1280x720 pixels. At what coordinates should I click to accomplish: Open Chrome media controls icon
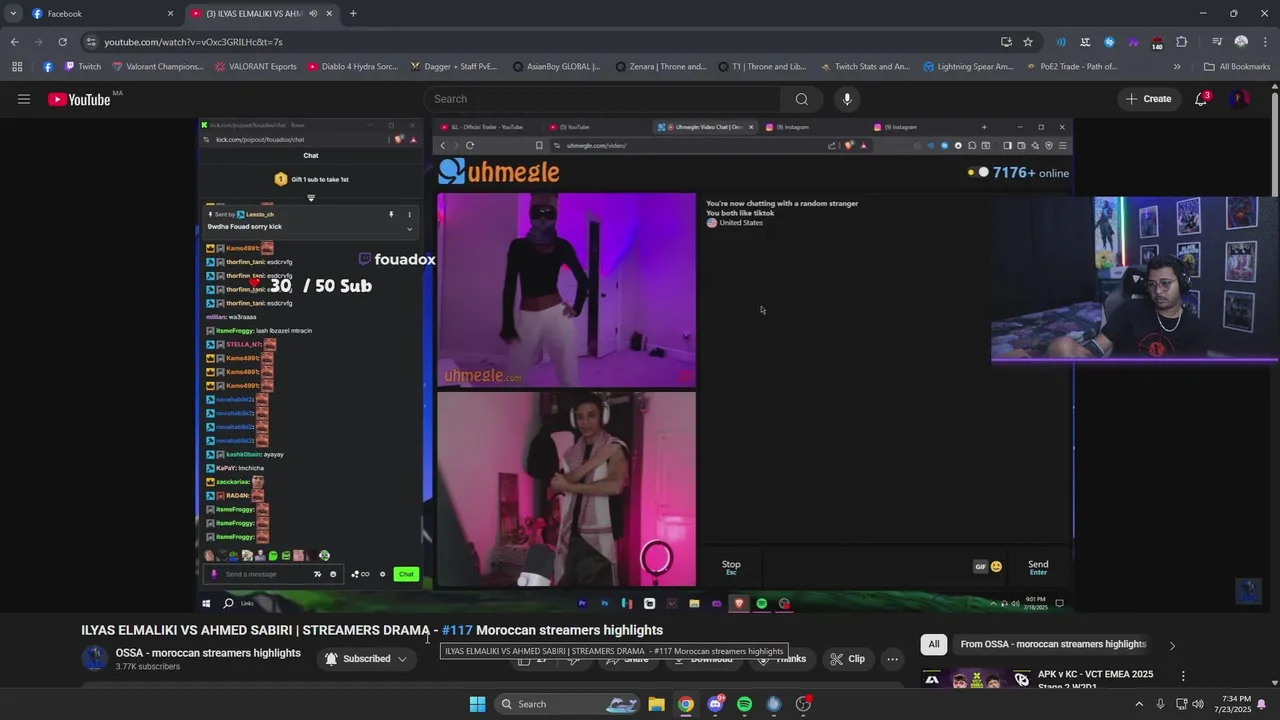pos(1217,42)
